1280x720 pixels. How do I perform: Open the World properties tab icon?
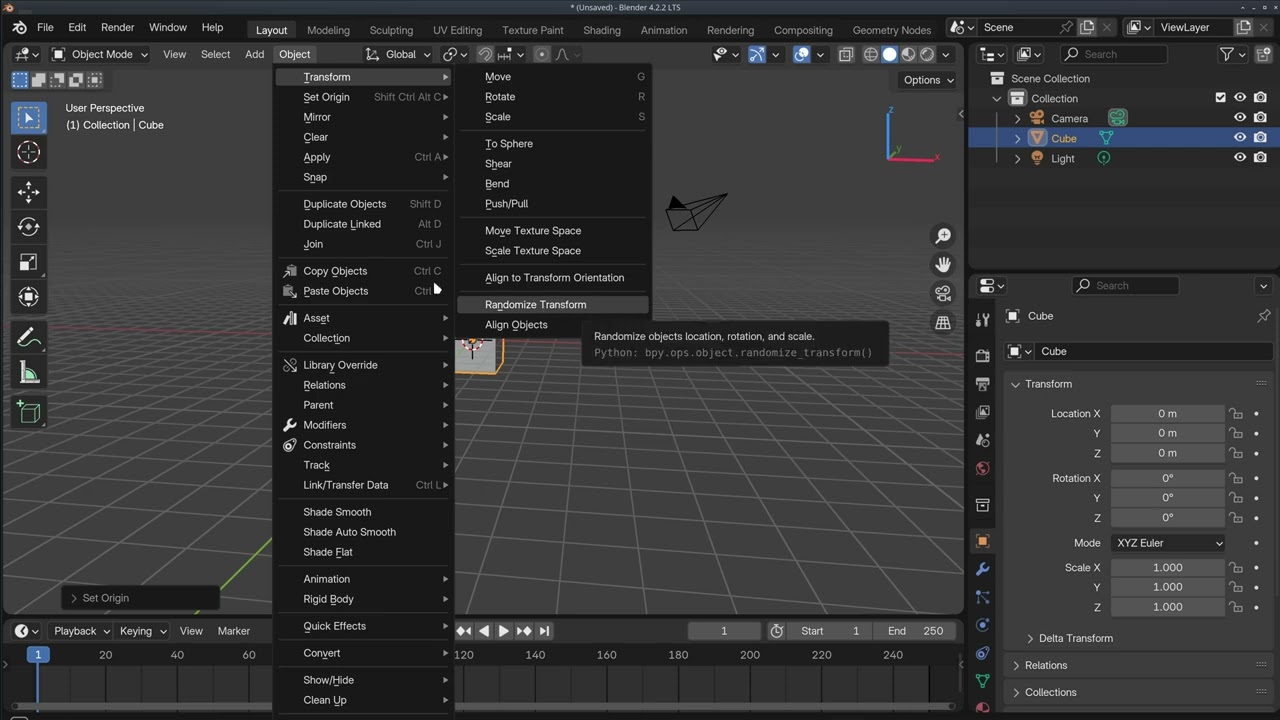tap(982, 468)
